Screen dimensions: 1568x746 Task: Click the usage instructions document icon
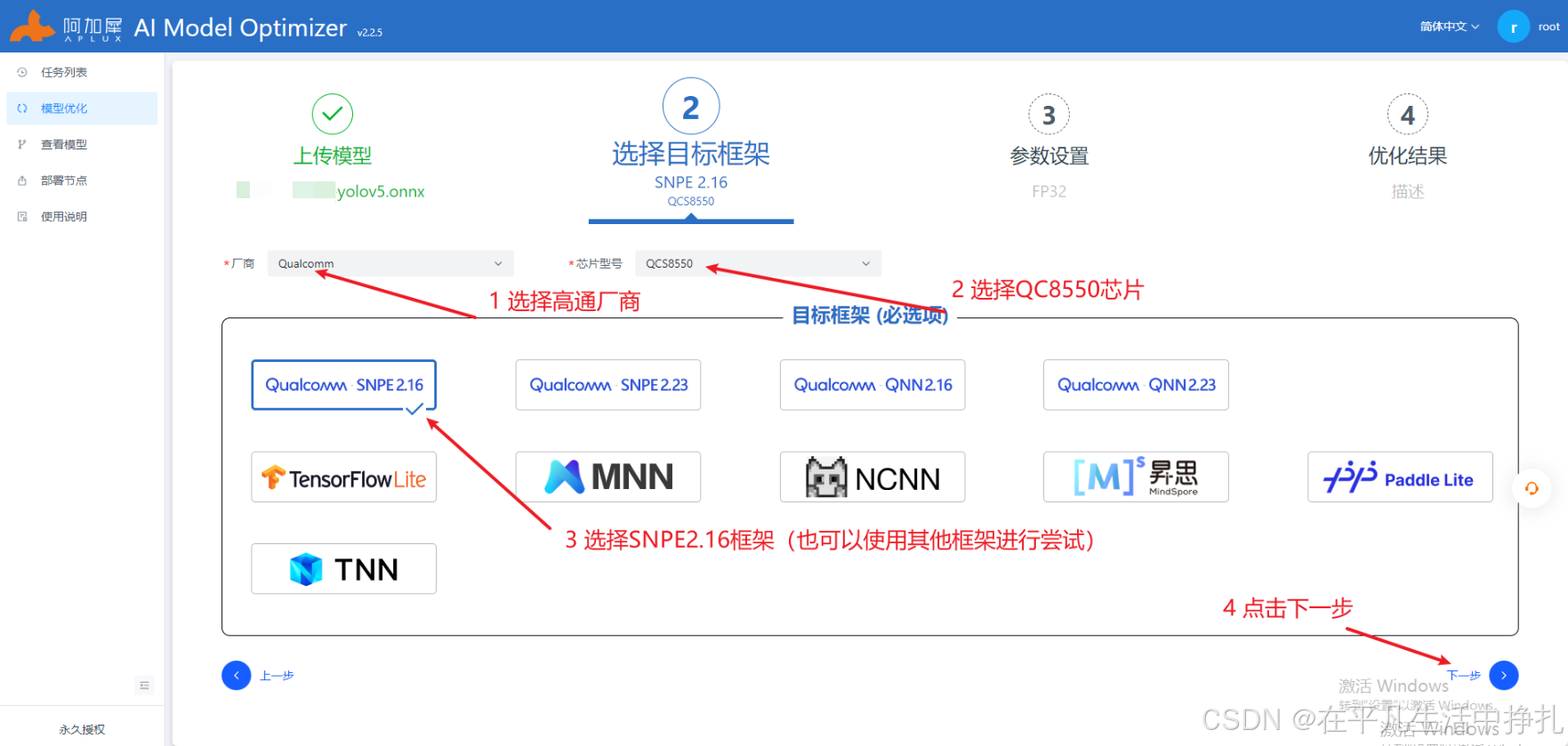point(22,216)
